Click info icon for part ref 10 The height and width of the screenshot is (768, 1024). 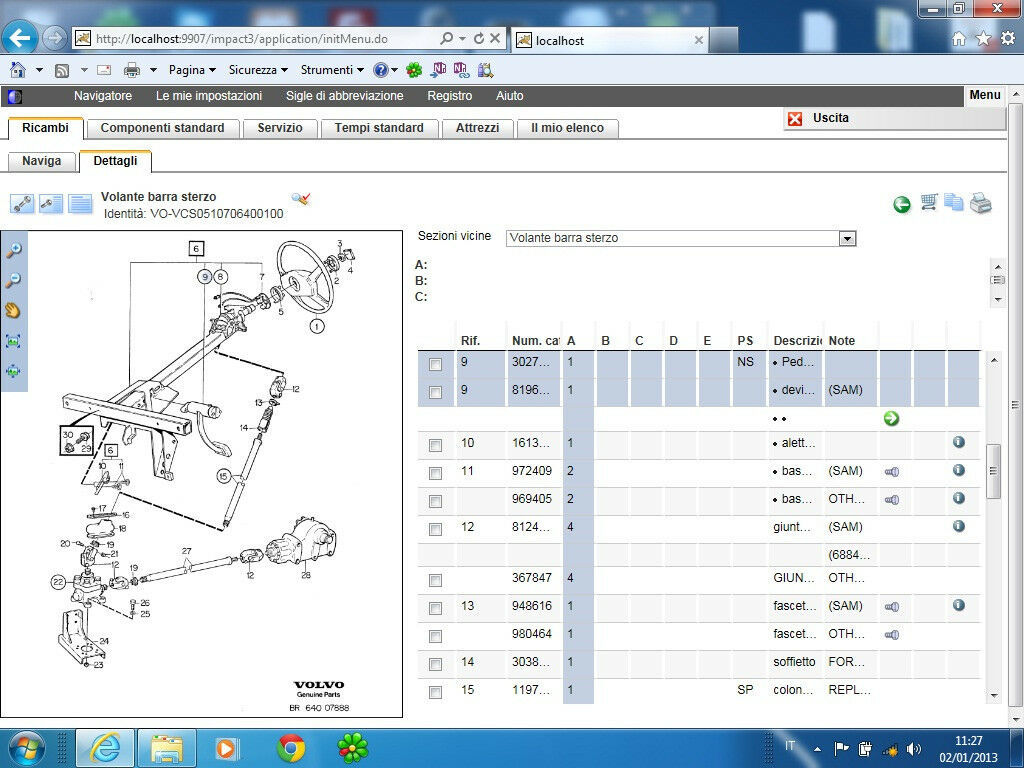958,442
